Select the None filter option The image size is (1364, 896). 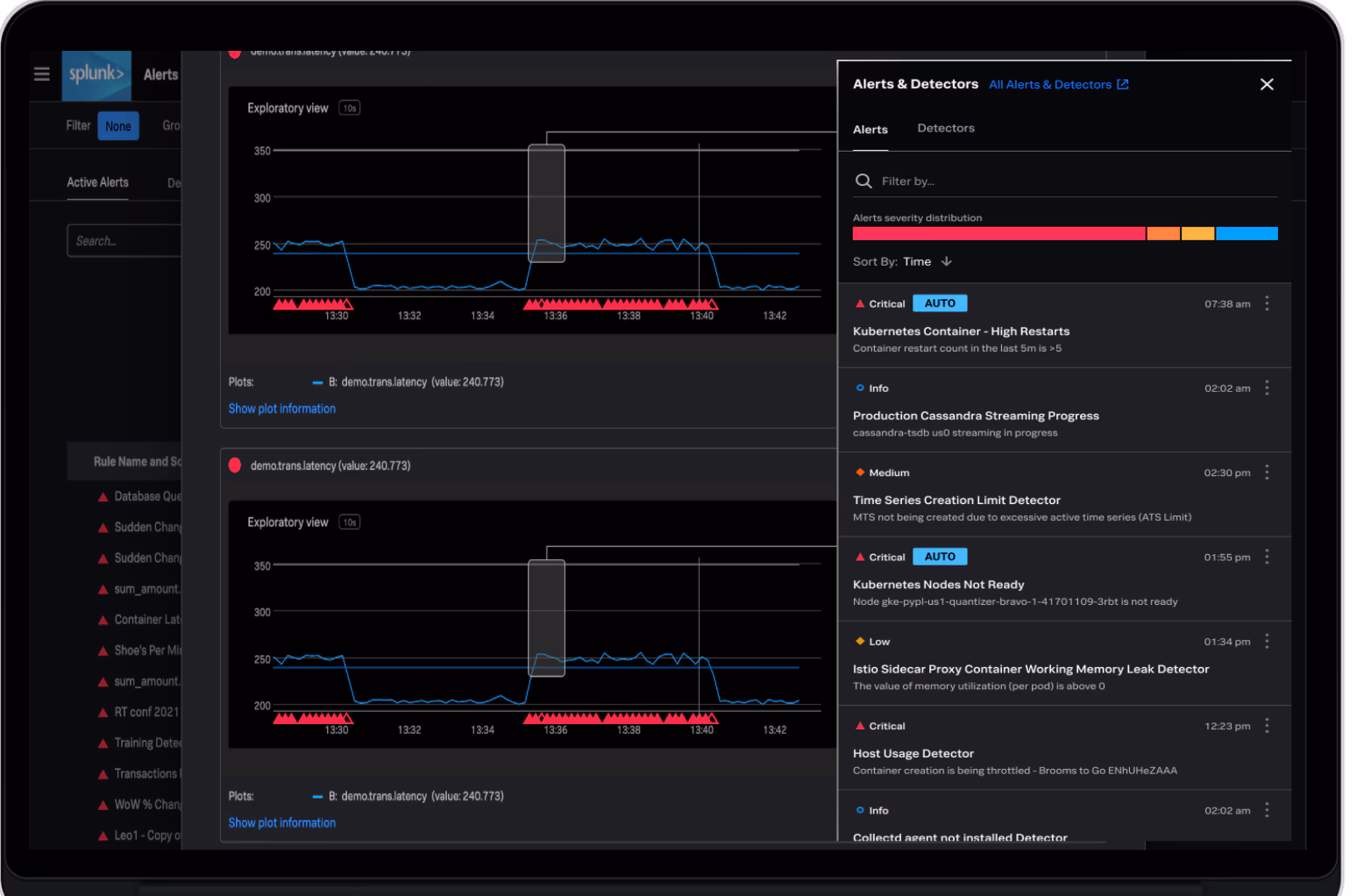[117, 126]
